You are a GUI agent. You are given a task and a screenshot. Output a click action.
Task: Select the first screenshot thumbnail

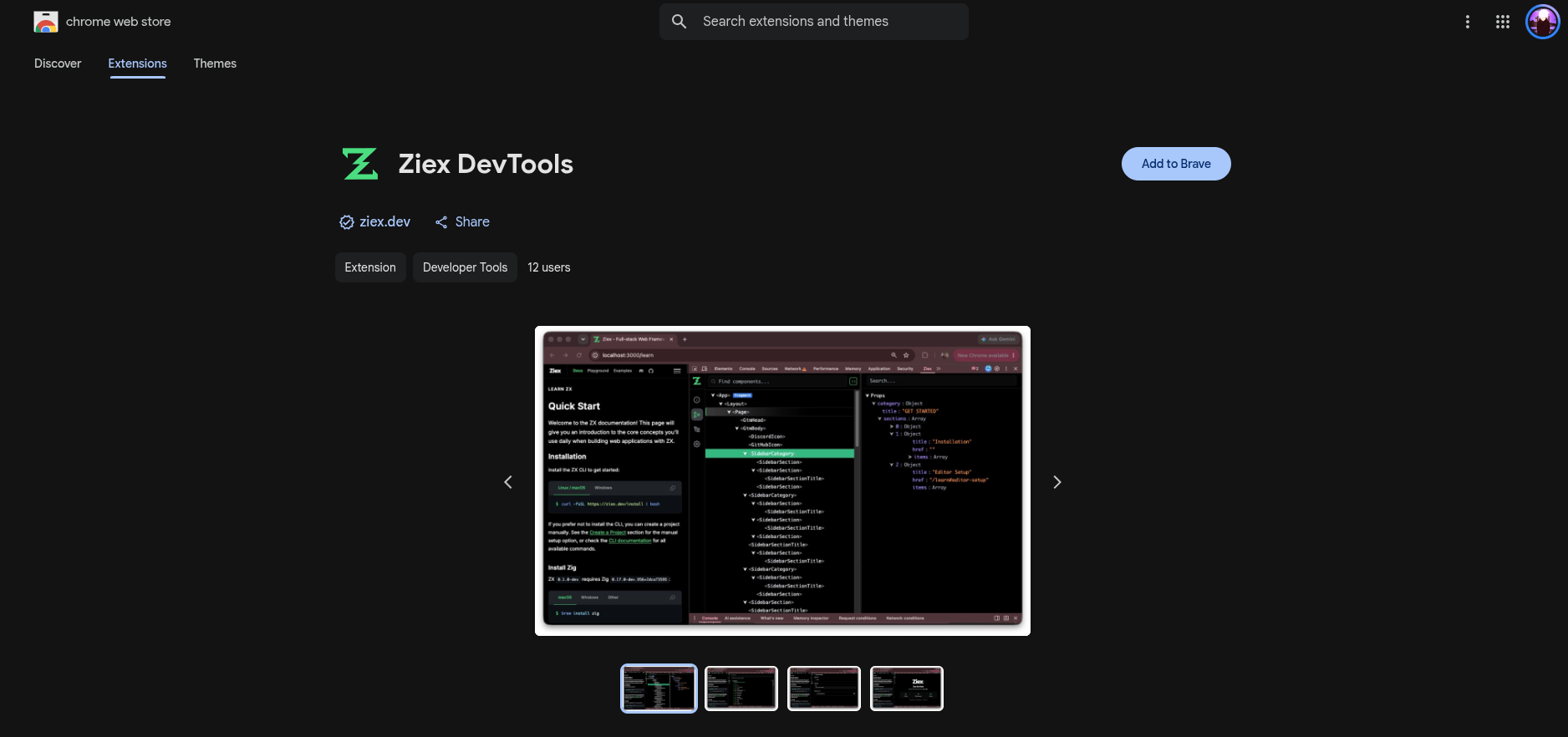[x=659, y=689]
